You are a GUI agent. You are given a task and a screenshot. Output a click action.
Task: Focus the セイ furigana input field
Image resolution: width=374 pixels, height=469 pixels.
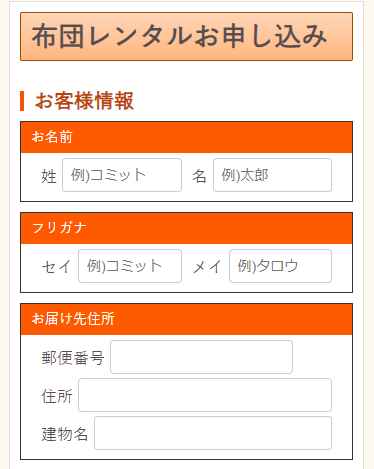point(130,266)
